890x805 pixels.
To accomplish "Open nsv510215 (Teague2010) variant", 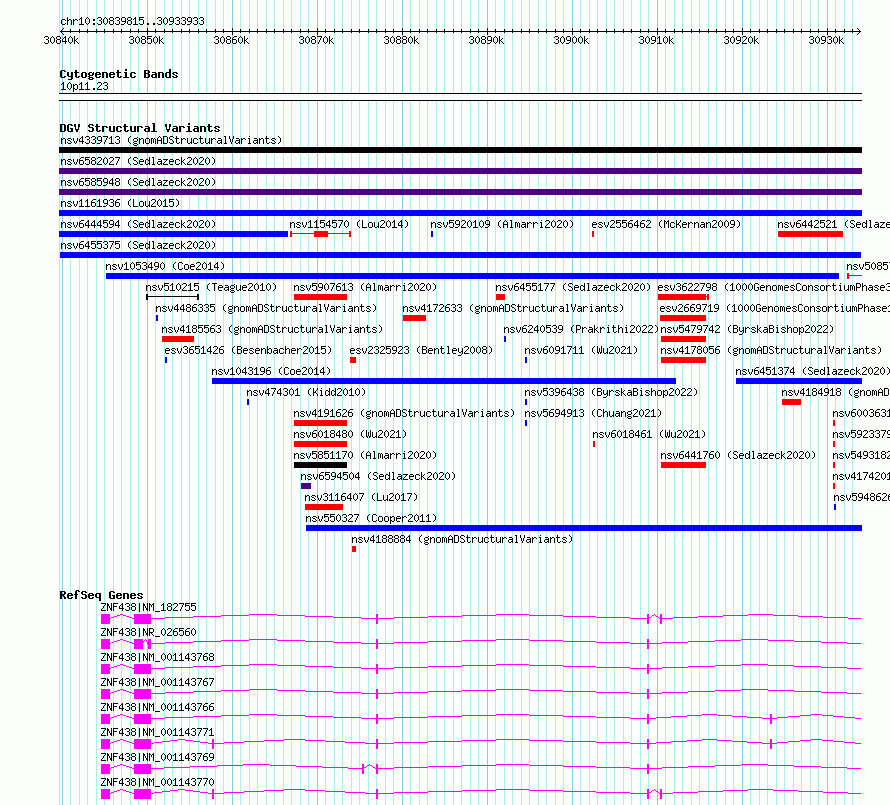I will coord(211,287).
